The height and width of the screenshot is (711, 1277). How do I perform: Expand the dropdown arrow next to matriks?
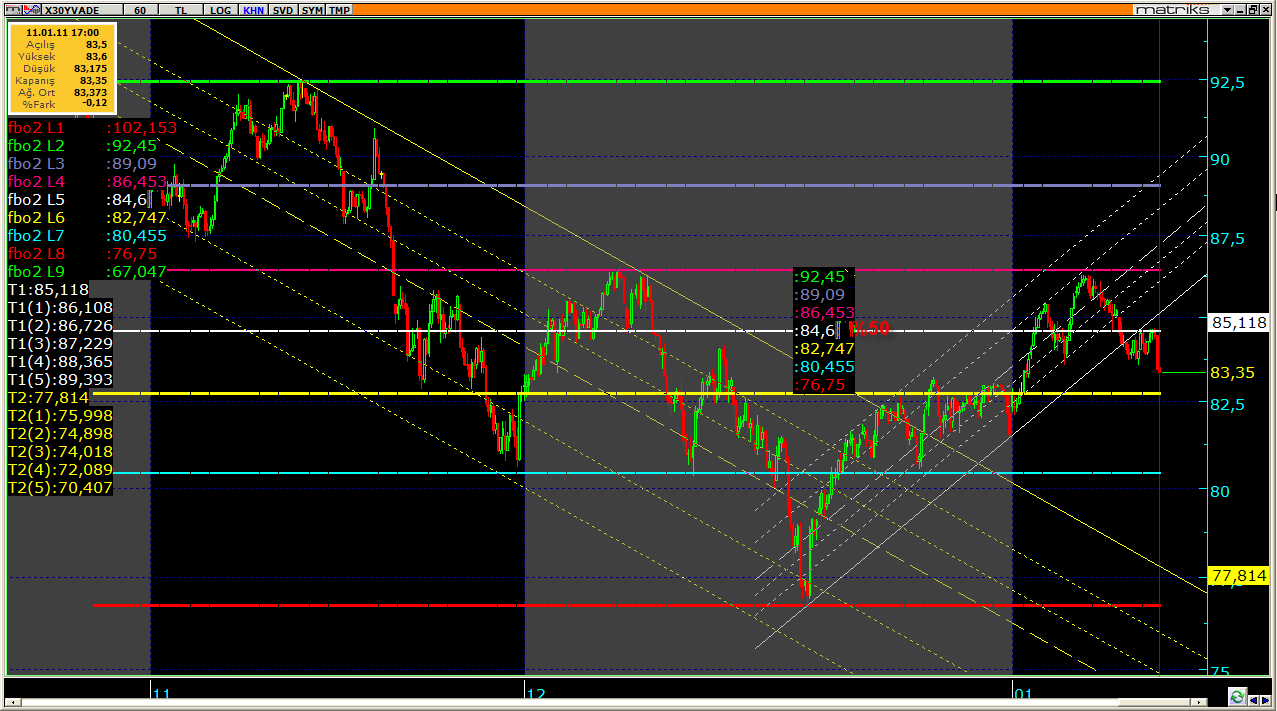pyautogui.click(x=1228, y=9)
